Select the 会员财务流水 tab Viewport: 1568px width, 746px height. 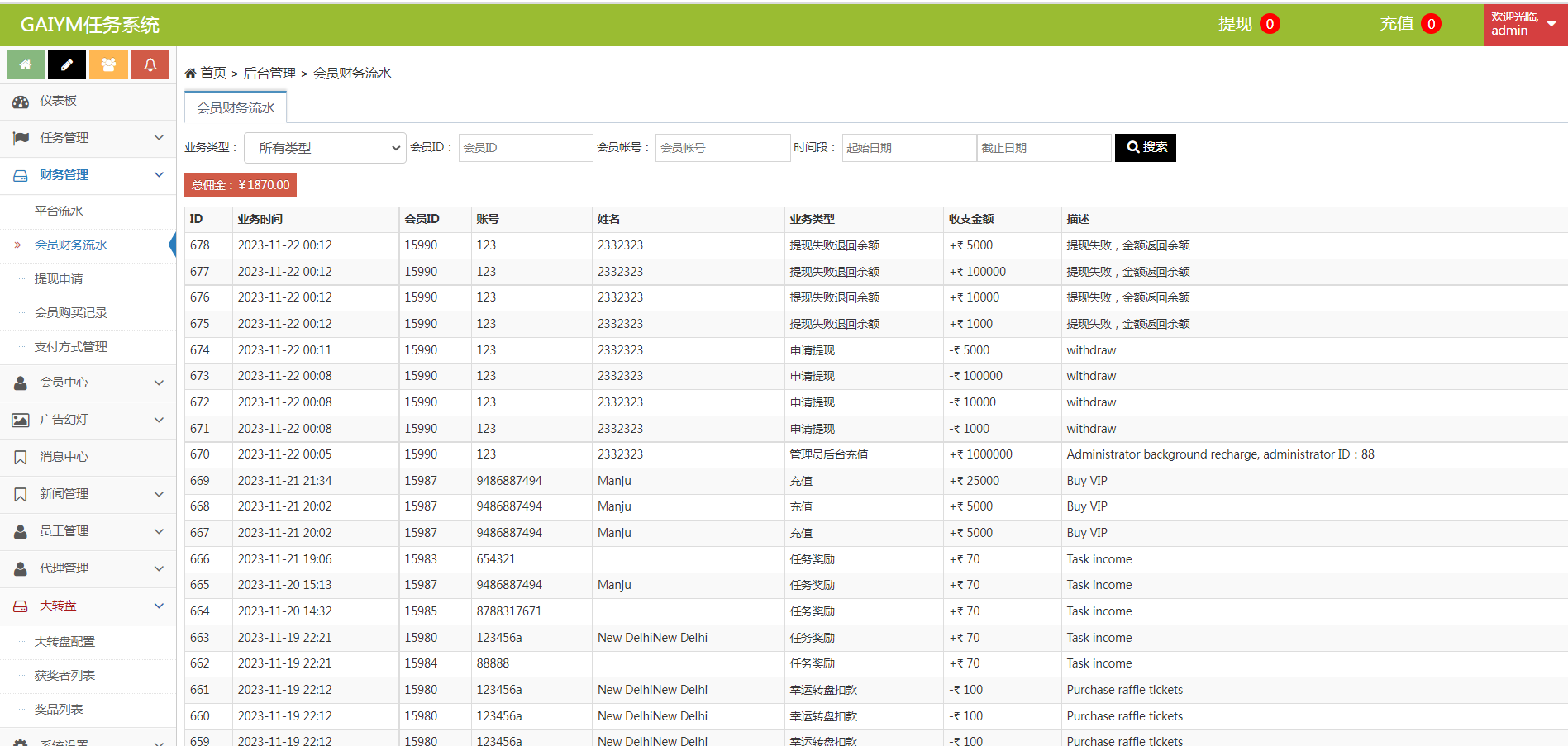[x=236, y=108]
